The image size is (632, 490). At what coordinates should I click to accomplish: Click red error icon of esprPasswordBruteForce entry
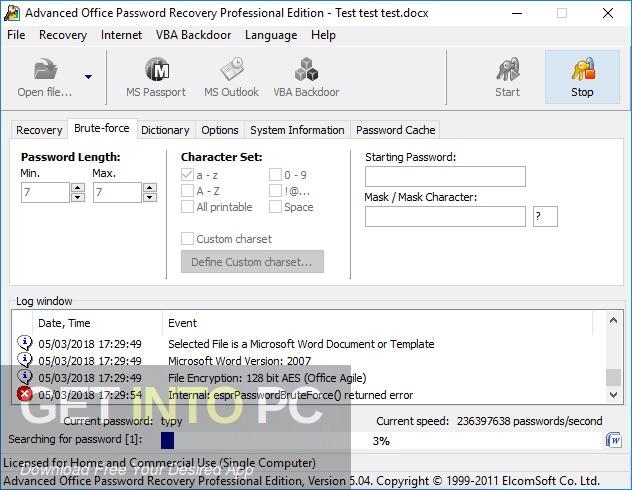(x=25, y=394)
